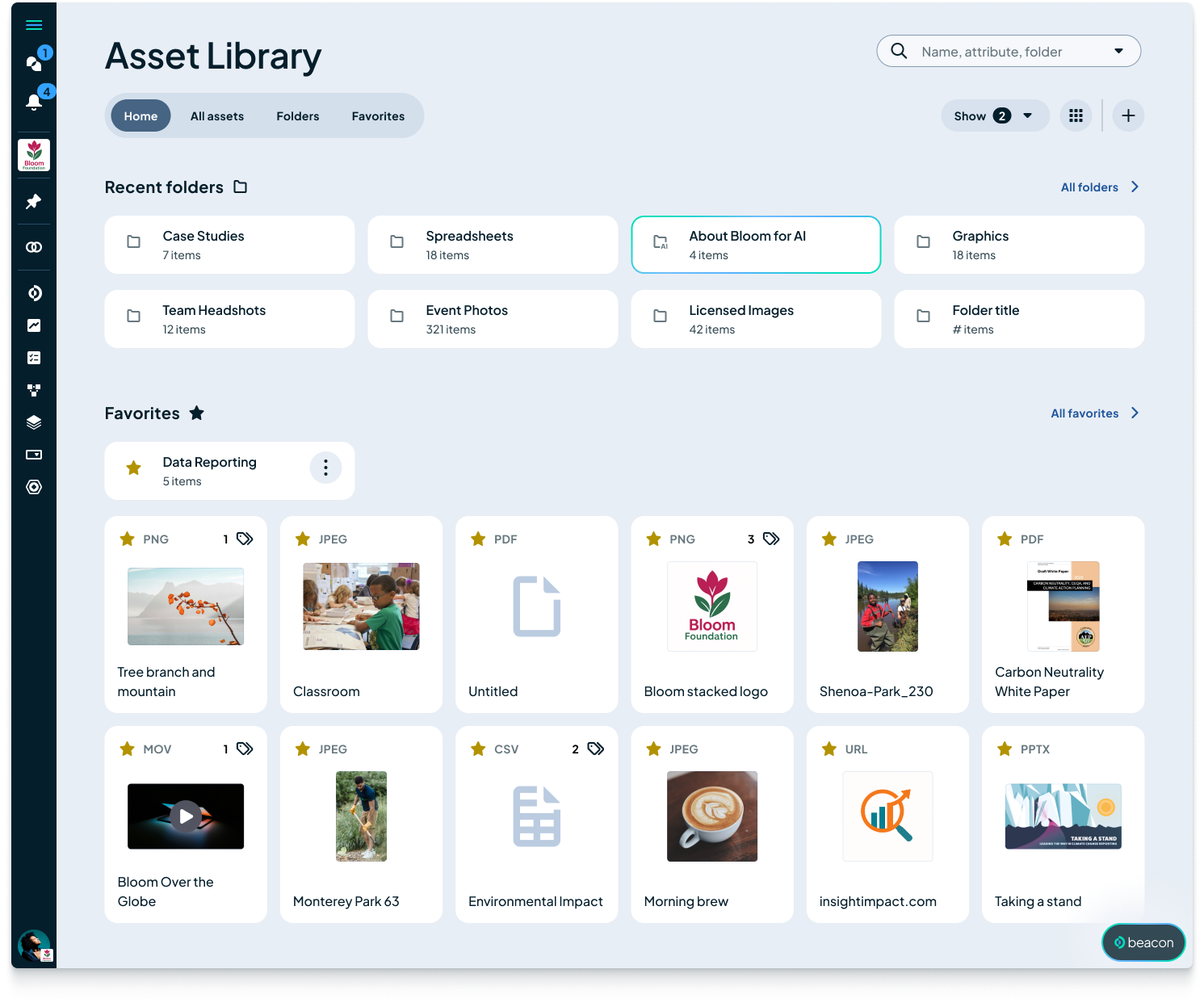Open Data Reporting three-dot options menu

click(325, 468)
